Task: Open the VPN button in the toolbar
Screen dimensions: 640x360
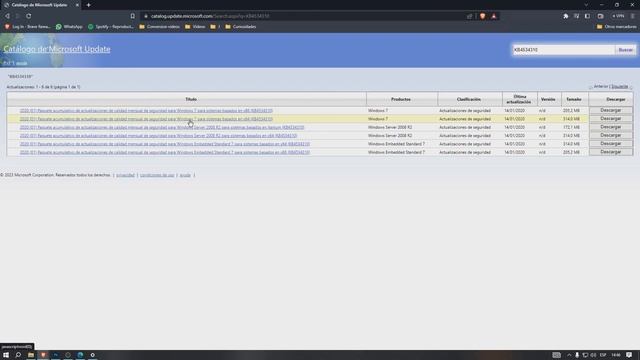Action: [x=618, y=16]
